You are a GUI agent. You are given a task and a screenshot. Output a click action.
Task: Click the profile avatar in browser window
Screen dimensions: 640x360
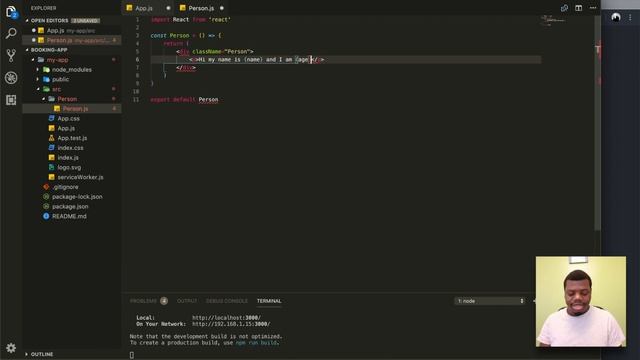(x=616, y=17)
